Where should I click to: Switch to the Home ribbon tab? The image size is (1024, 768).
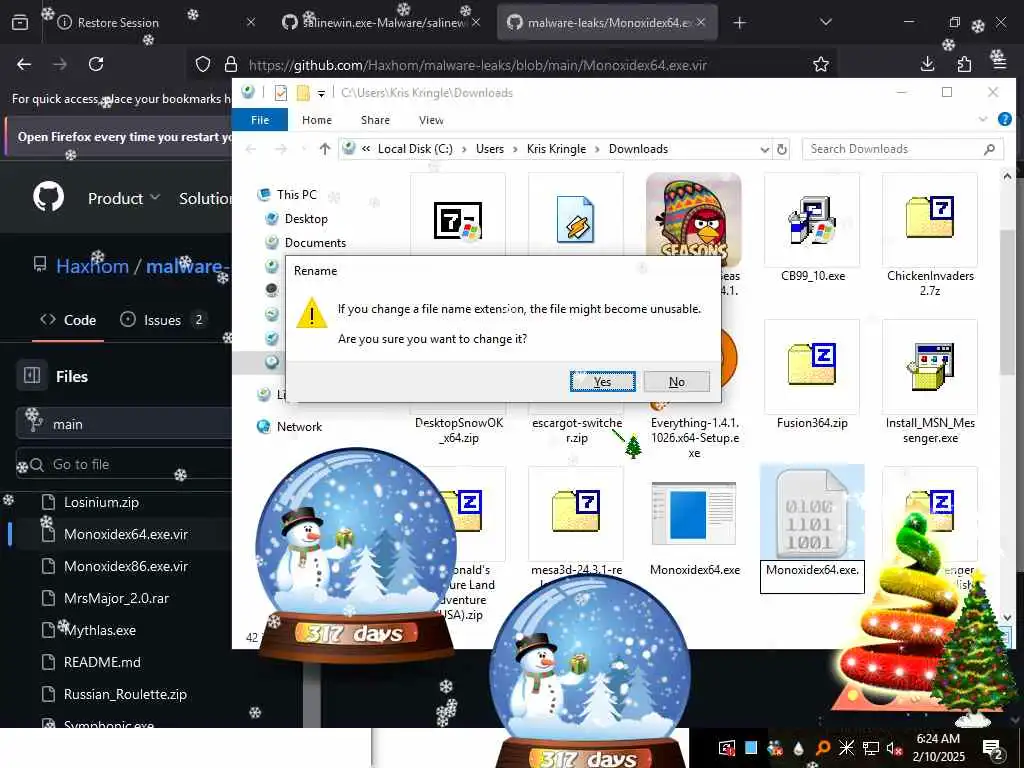click(317, 120)
